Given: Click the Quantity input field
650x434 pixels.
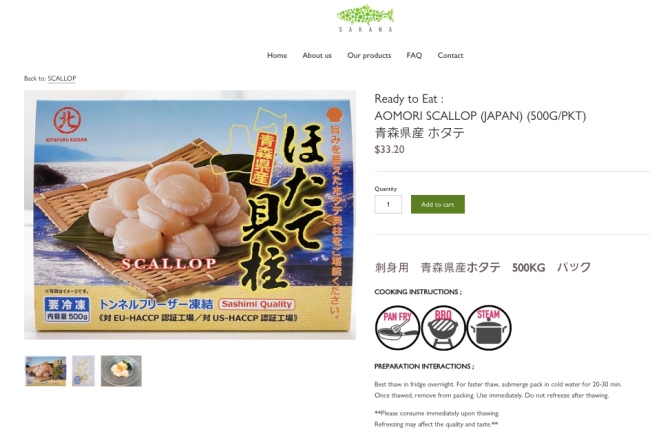Looking at the screenshot, I should [388, 204].
